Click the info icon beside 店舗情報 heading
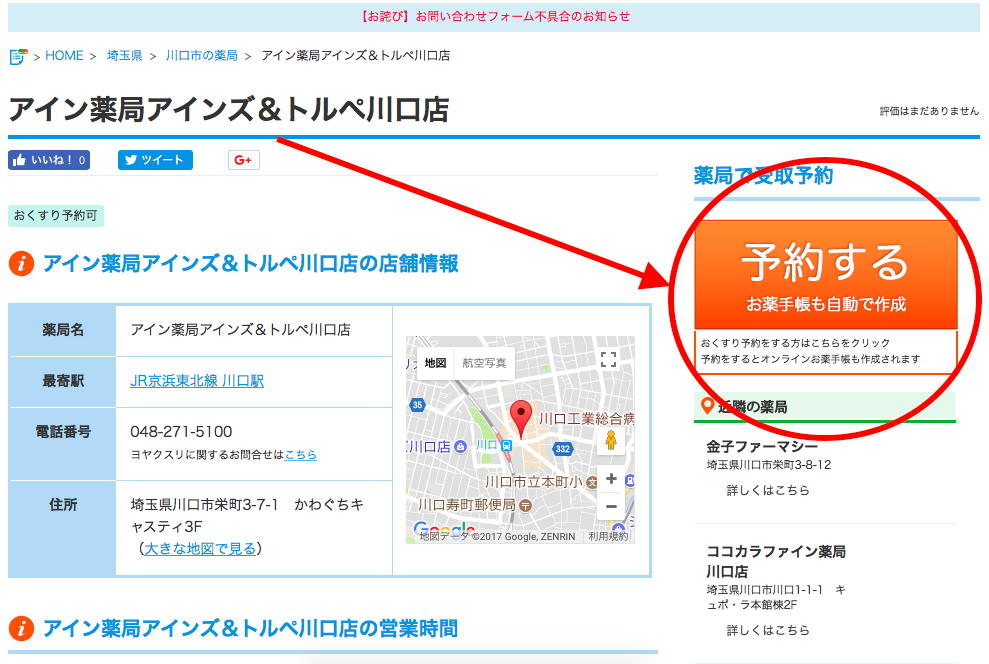This screenshot has width=989, height=664. click(x=21, y=264)
